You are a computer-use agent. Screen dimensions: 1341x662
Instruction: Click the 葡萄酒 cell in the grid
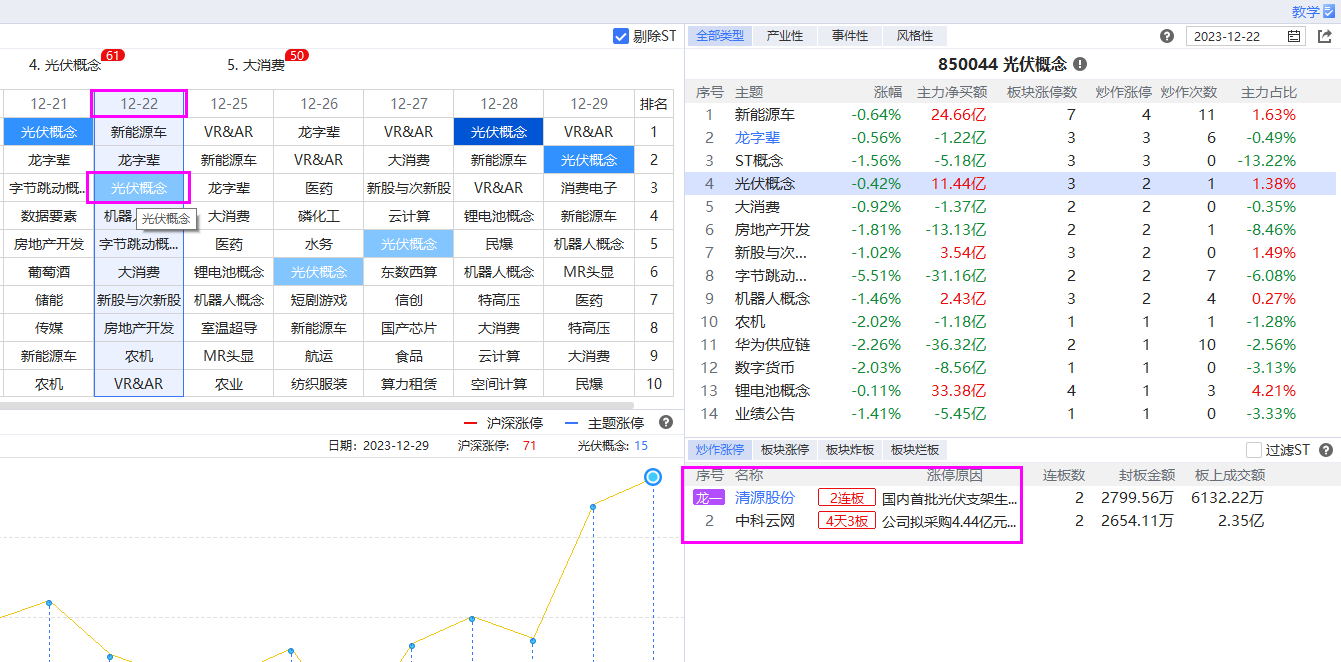(x=49, y=272)
